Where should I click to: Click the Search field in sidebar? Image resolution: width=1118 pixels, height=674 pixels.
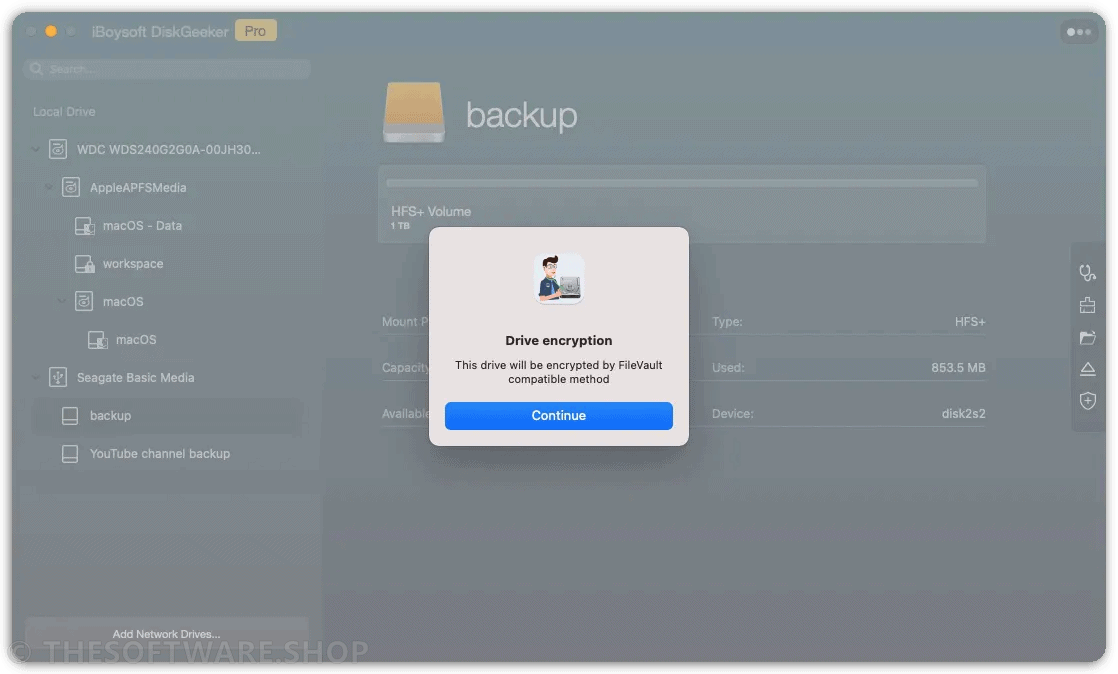(168, 69)
